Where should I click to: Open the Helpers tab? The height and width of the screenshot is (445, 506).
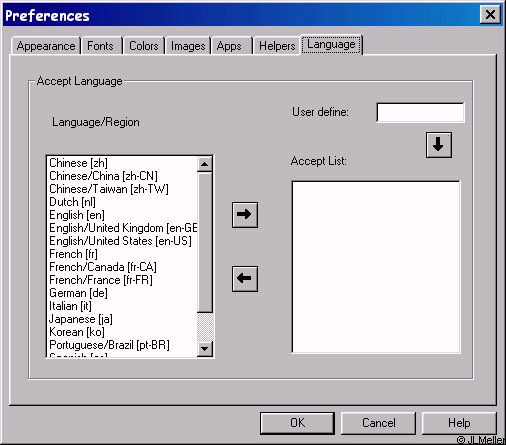pos(277,46)
